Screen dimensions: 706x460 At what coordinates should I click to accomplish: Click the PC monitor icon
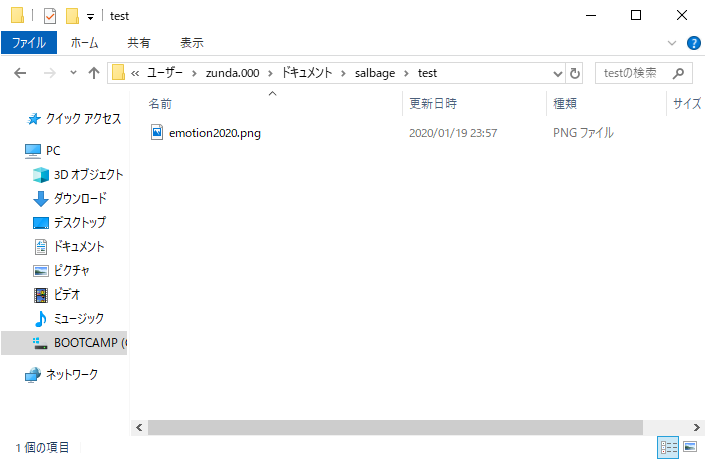32,151
